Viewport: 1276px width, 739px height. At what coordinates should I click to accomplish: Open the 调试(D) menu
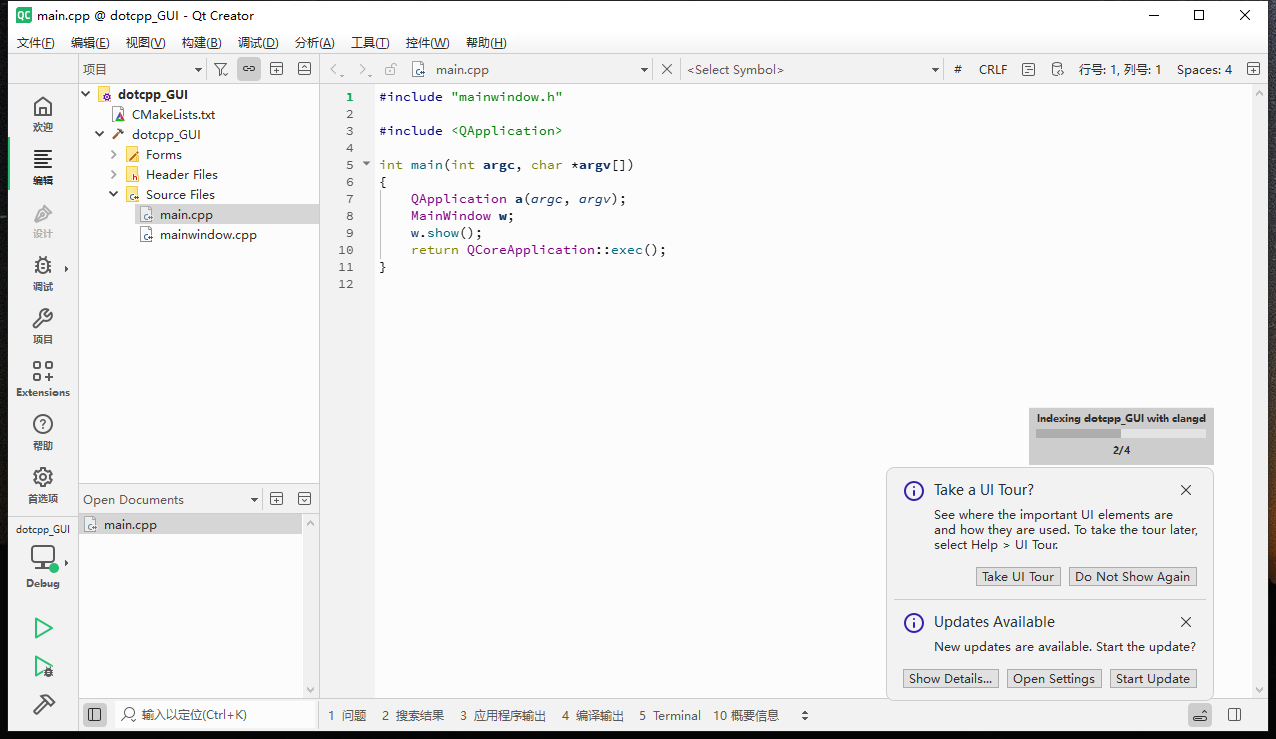tap(258, 43)
